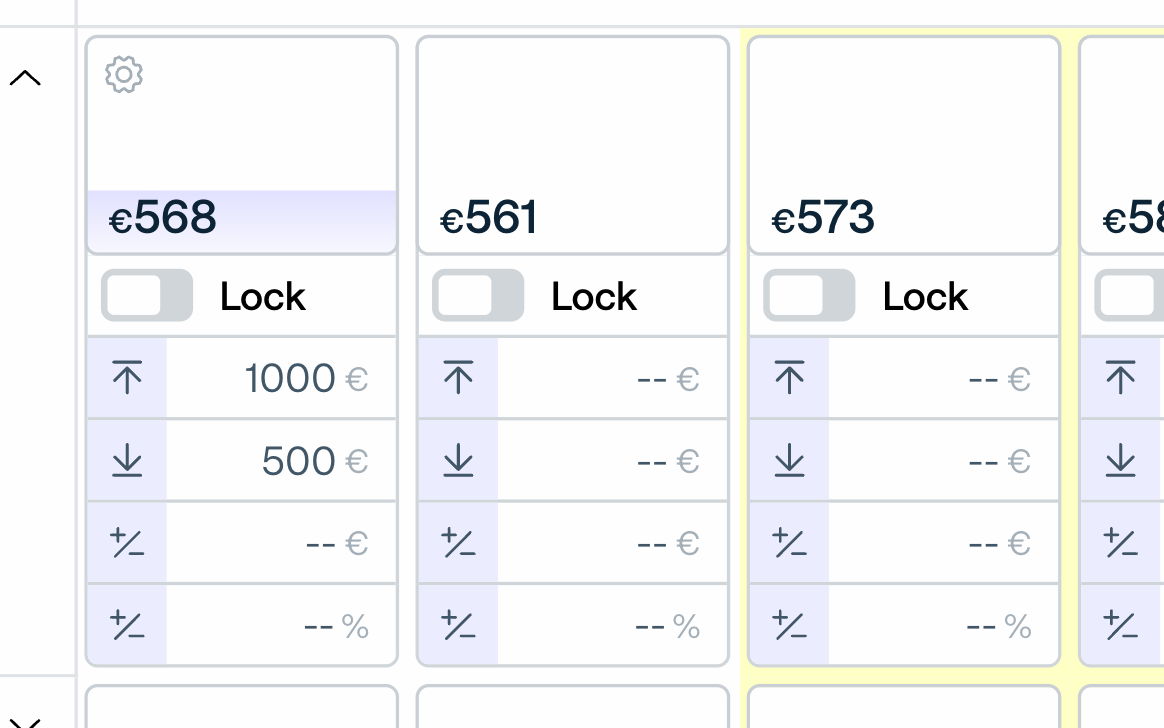Click the maximum price icon in €561 card
The image size is (1164, 728).
[x=458, y=379]
